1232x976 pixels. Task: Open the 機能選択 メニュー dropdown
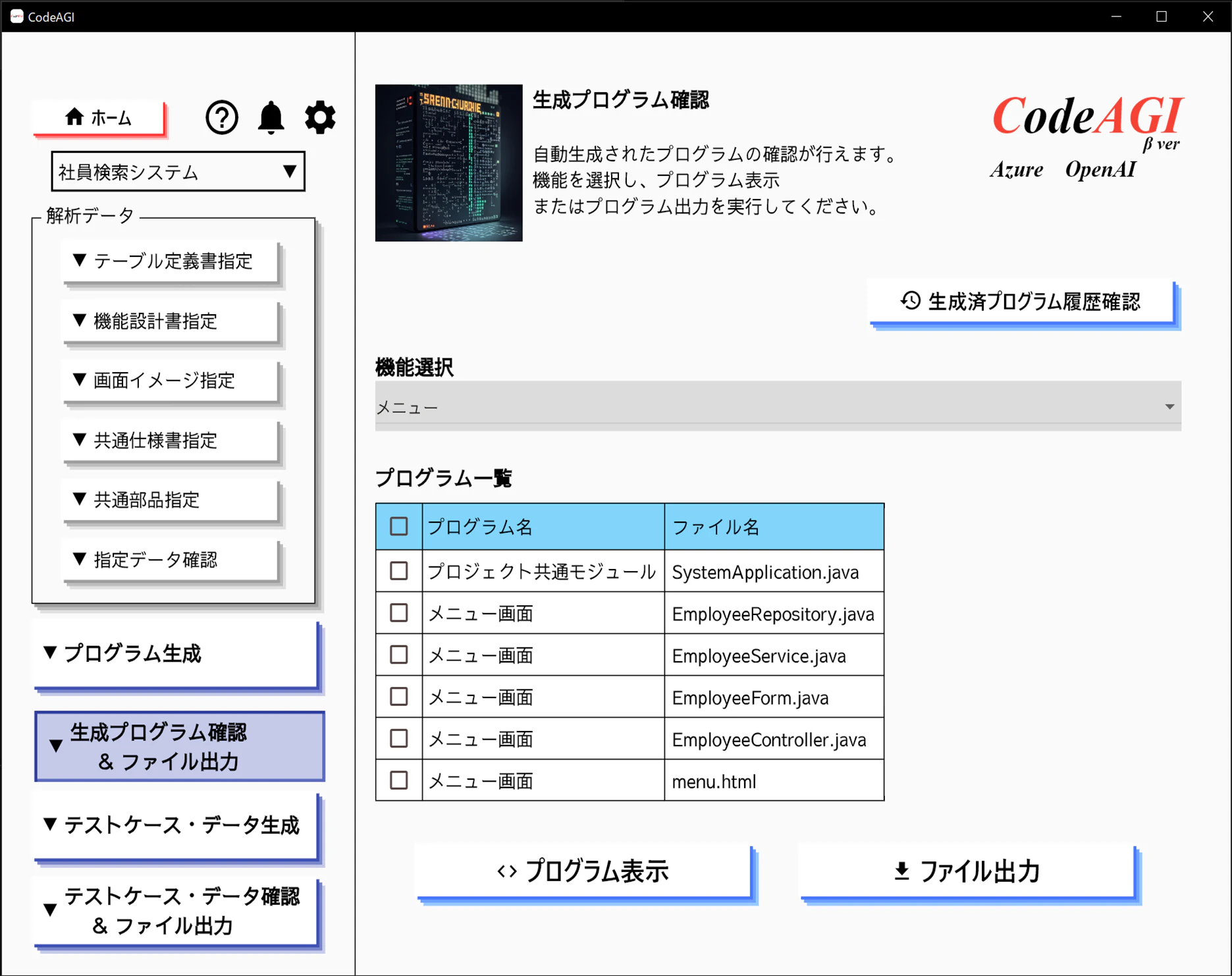[x=778, y=406]
